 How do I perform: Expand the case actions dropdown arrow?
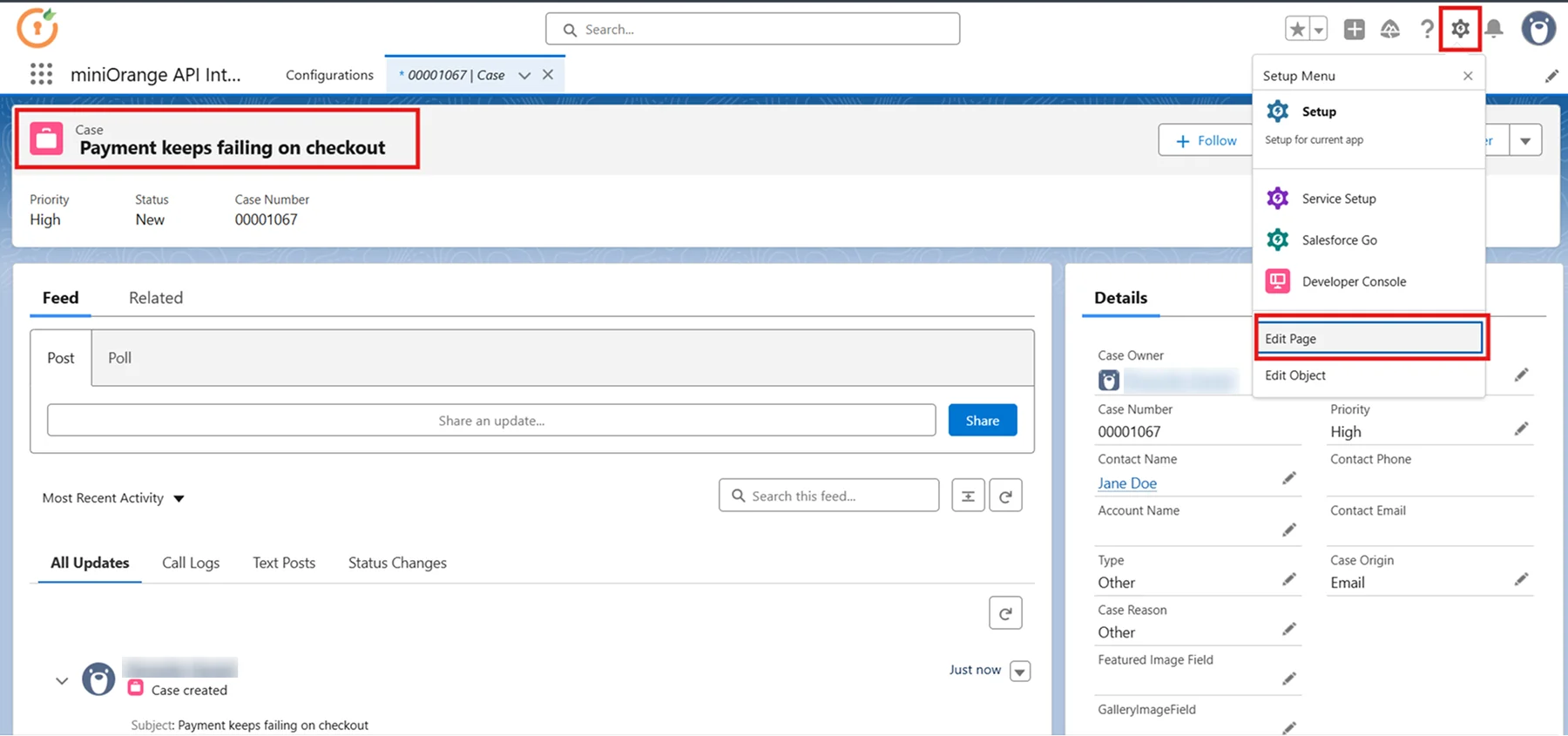point(1525,140)
